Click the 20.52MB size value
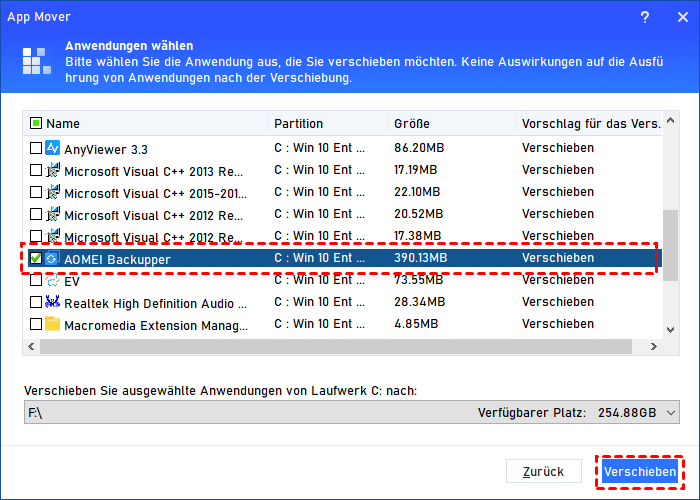This screenshot has width=700, height=500. (418, 213)
